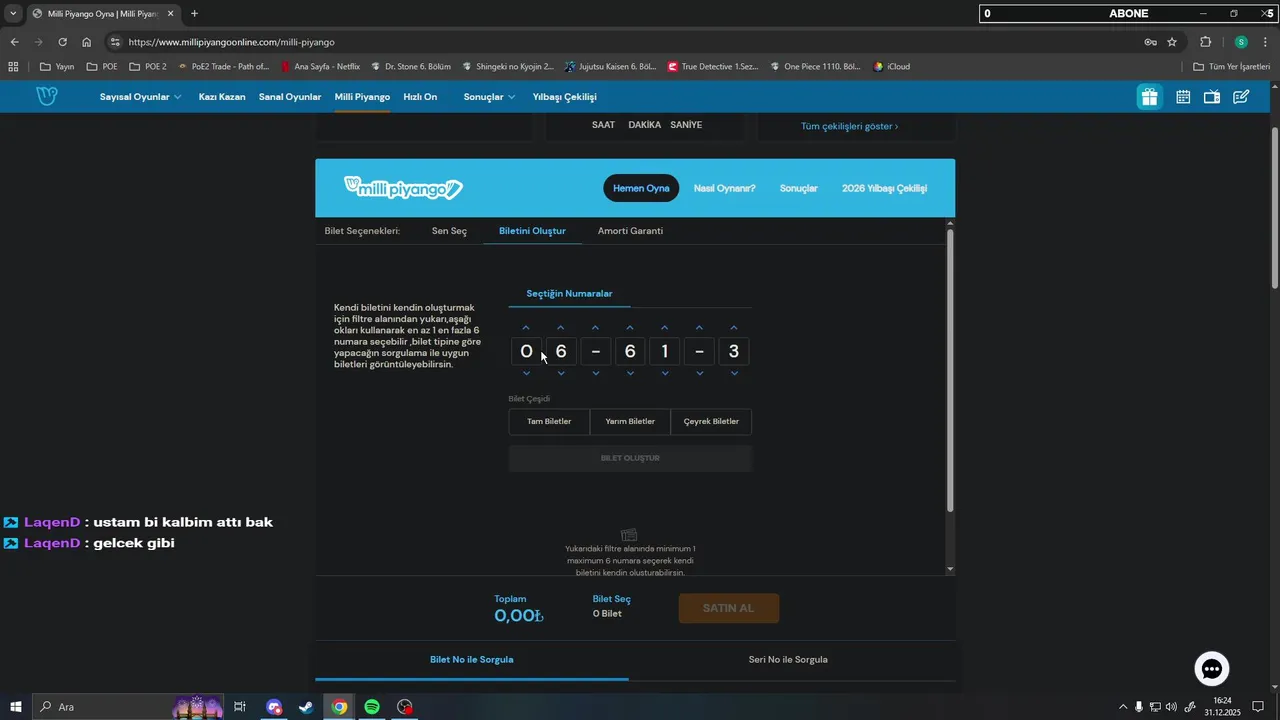Increase the digit showing 1
The height and width of the screenshot is (720, 1280).
tap(664, 328)
